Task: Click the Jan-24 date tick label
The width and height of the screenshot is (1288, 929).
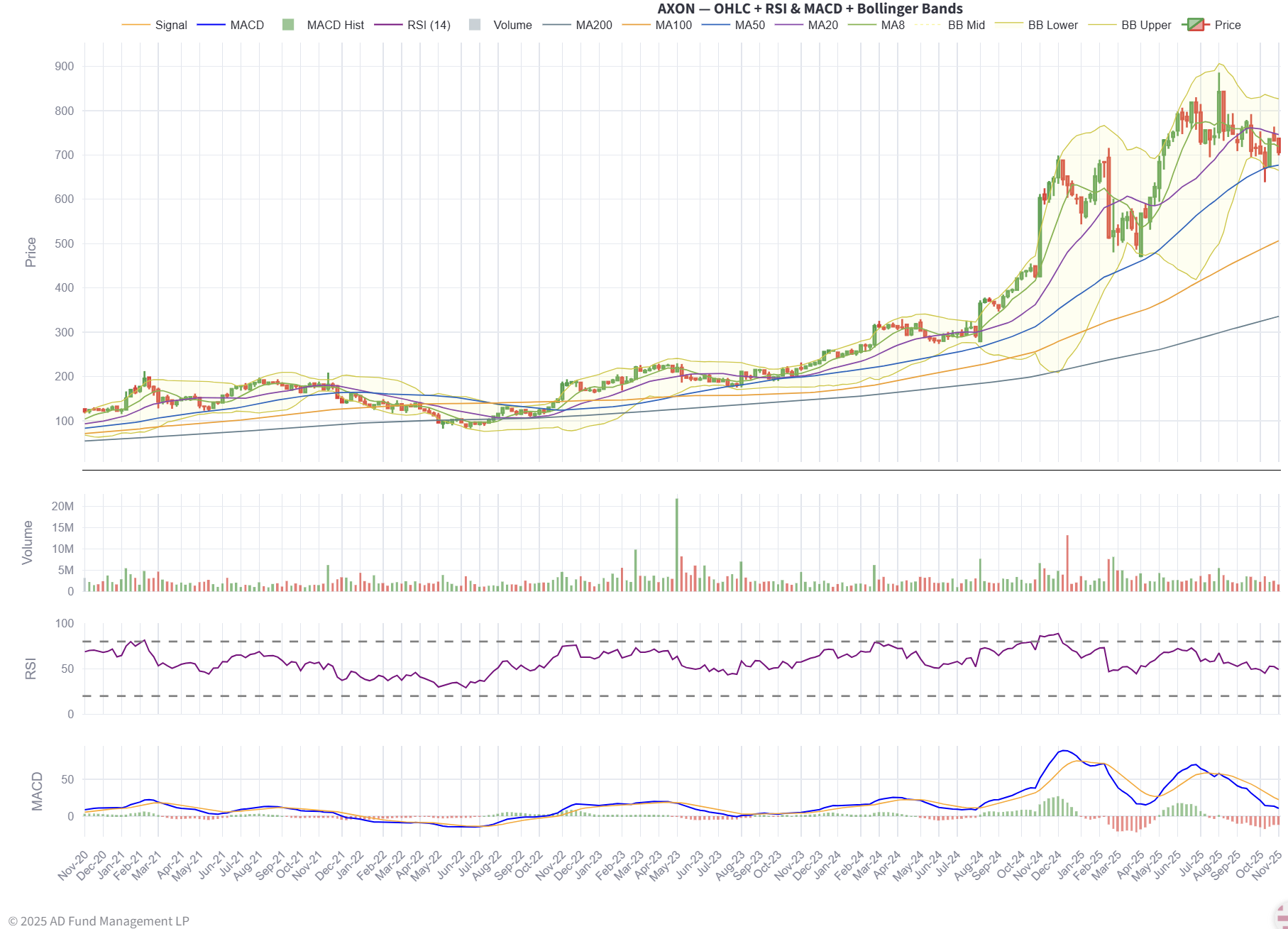Action: click(826, 865)
